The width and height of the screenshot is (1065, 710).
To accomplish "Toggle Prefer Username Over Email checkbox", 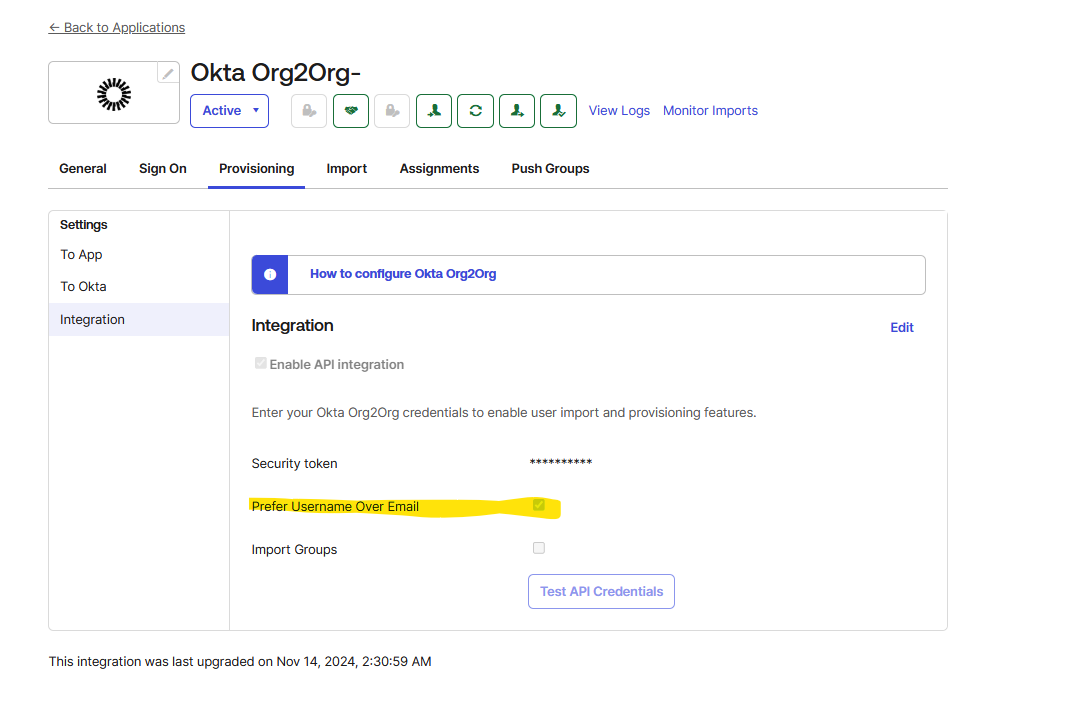I will [539, 505].
